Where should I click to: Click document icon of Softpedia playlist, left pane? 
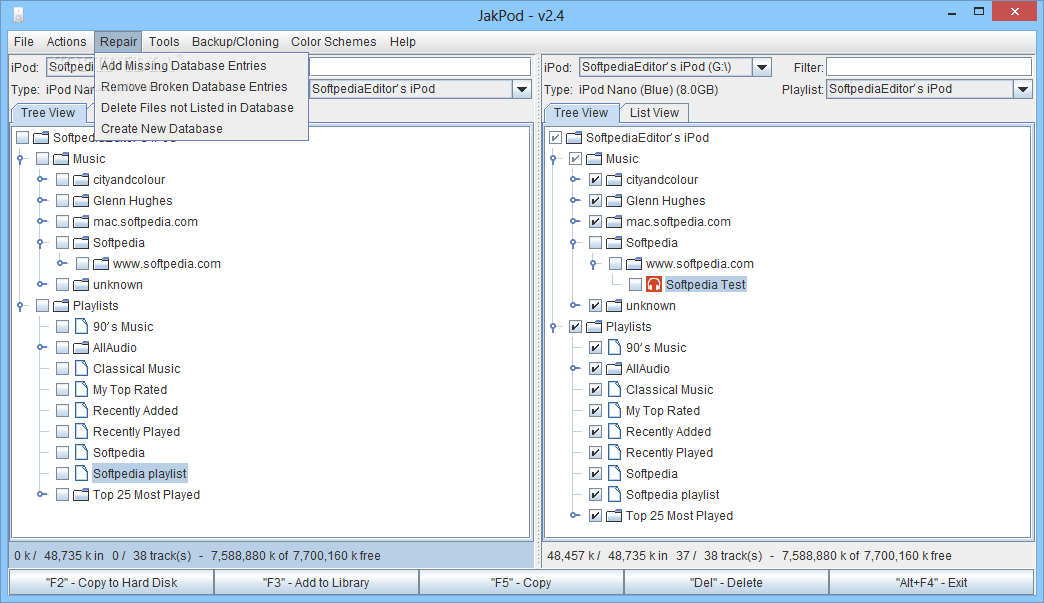[81, 473]
